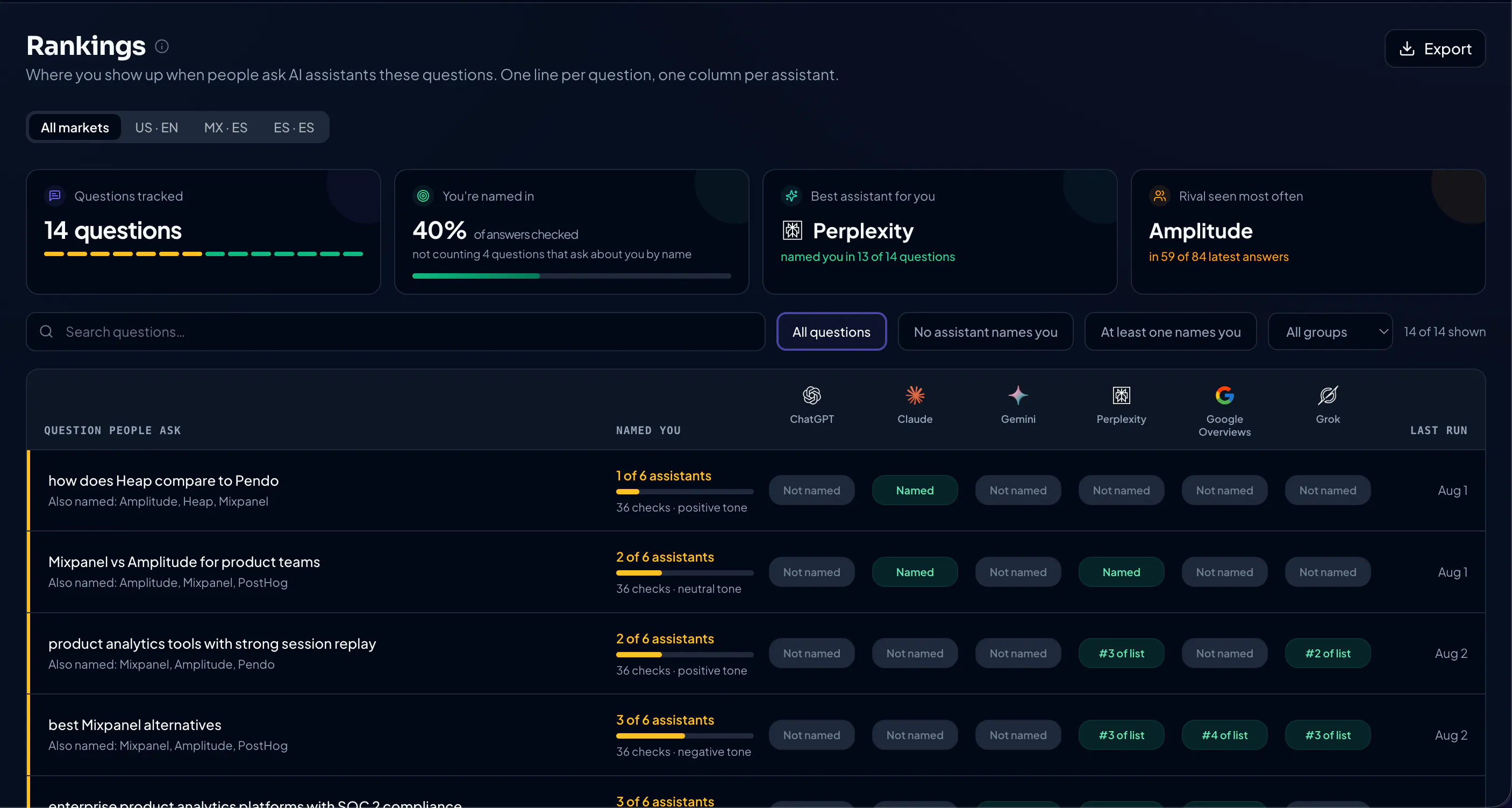The image size is (1512, 808).
Task: Click Google Overviews' Not named badge for Heap vs Pendo
Action: point(1224,490)
